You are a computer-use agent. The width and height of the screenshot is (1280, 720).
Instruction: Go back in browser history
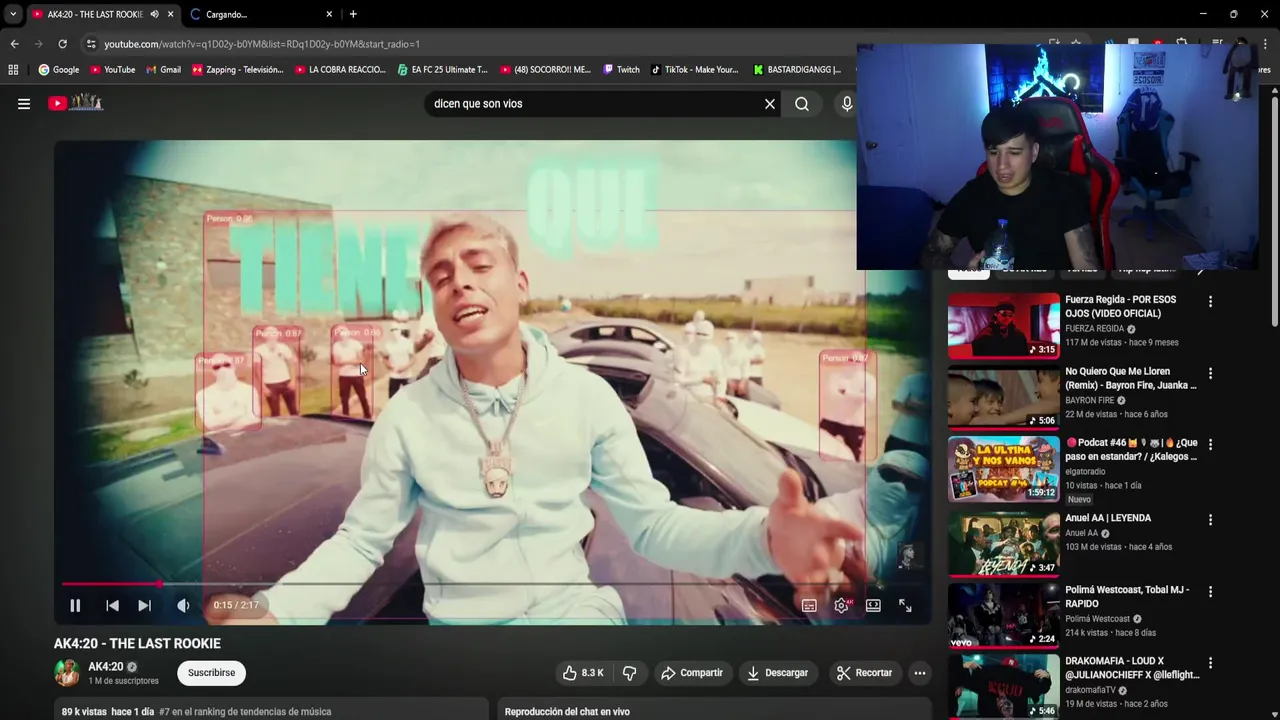[14, 44]
